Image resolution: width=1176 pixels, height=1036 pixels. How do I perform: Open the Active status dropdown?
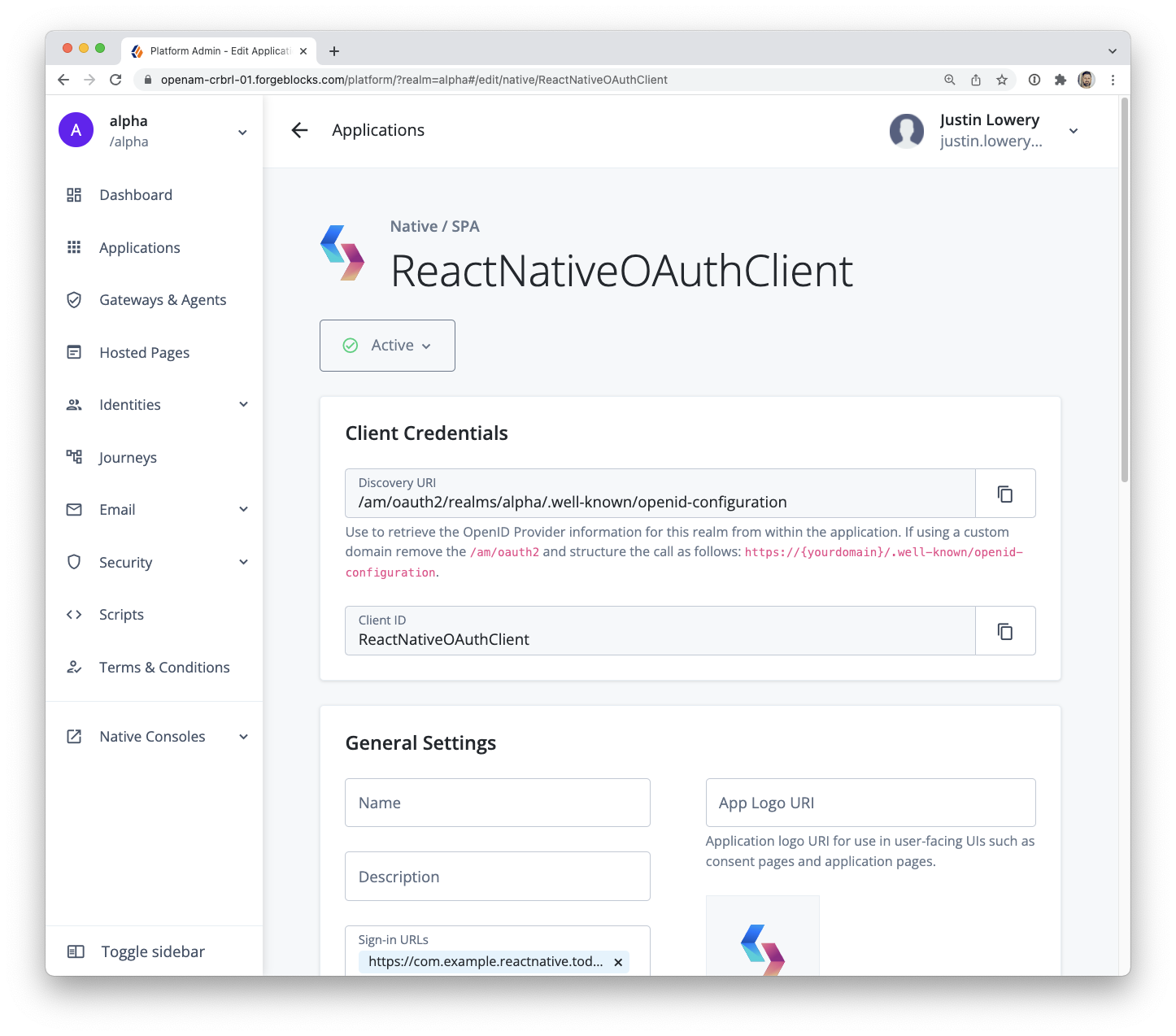(387, 346)
